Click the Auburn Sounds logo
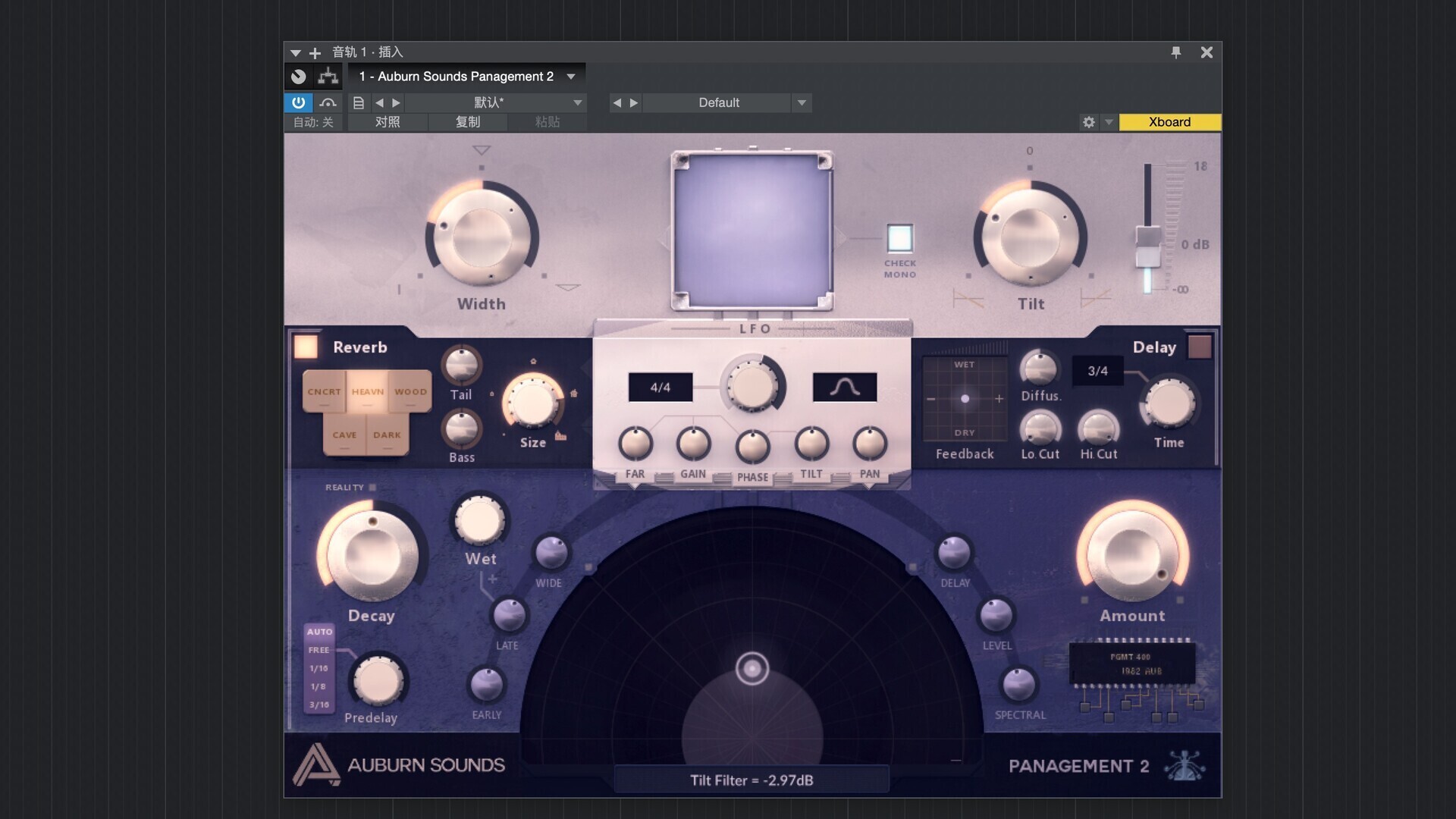 [x=399, y=764]
